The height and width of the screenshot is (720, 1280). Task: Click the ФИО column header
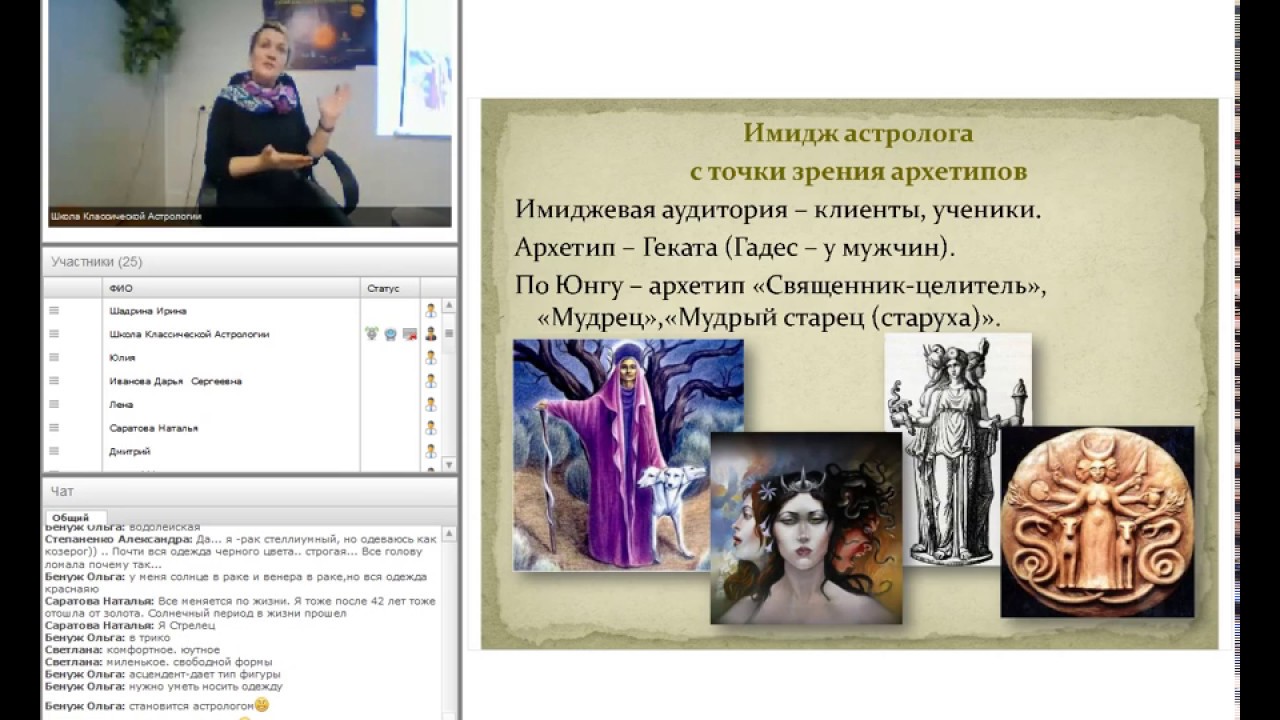point(232,288)
